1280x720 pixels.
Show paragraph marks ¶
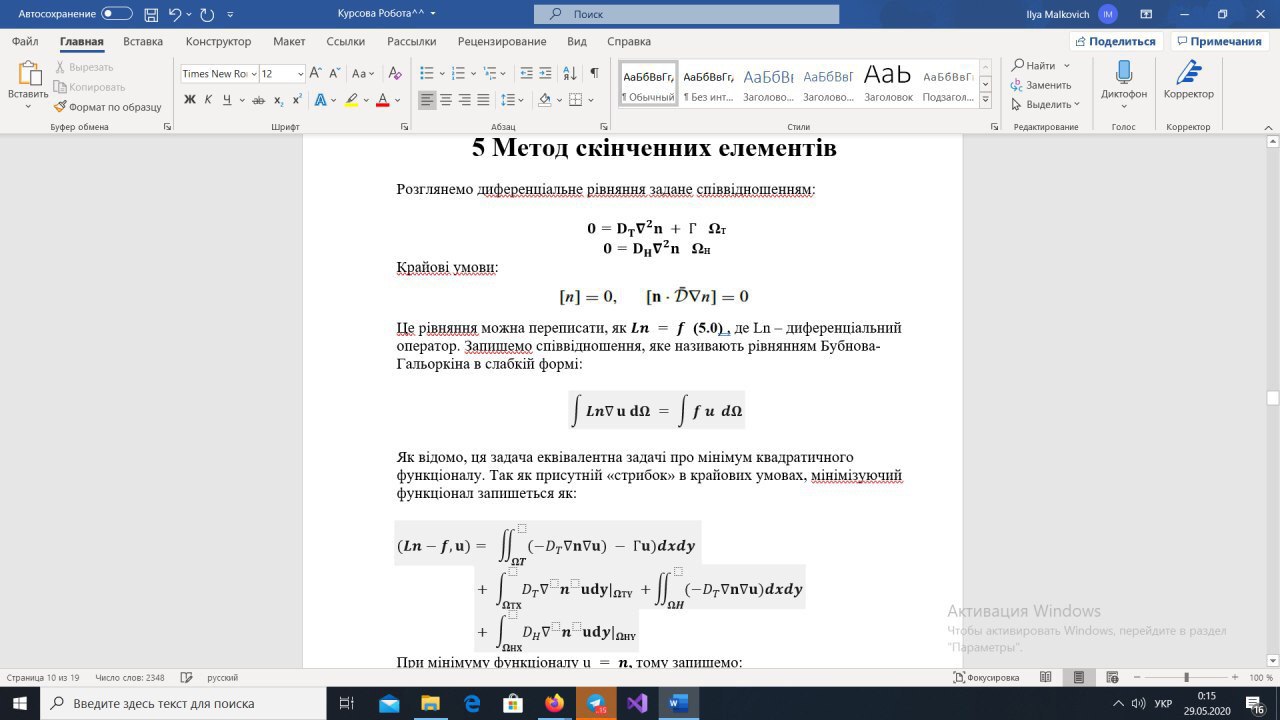(x=594, y=73)
